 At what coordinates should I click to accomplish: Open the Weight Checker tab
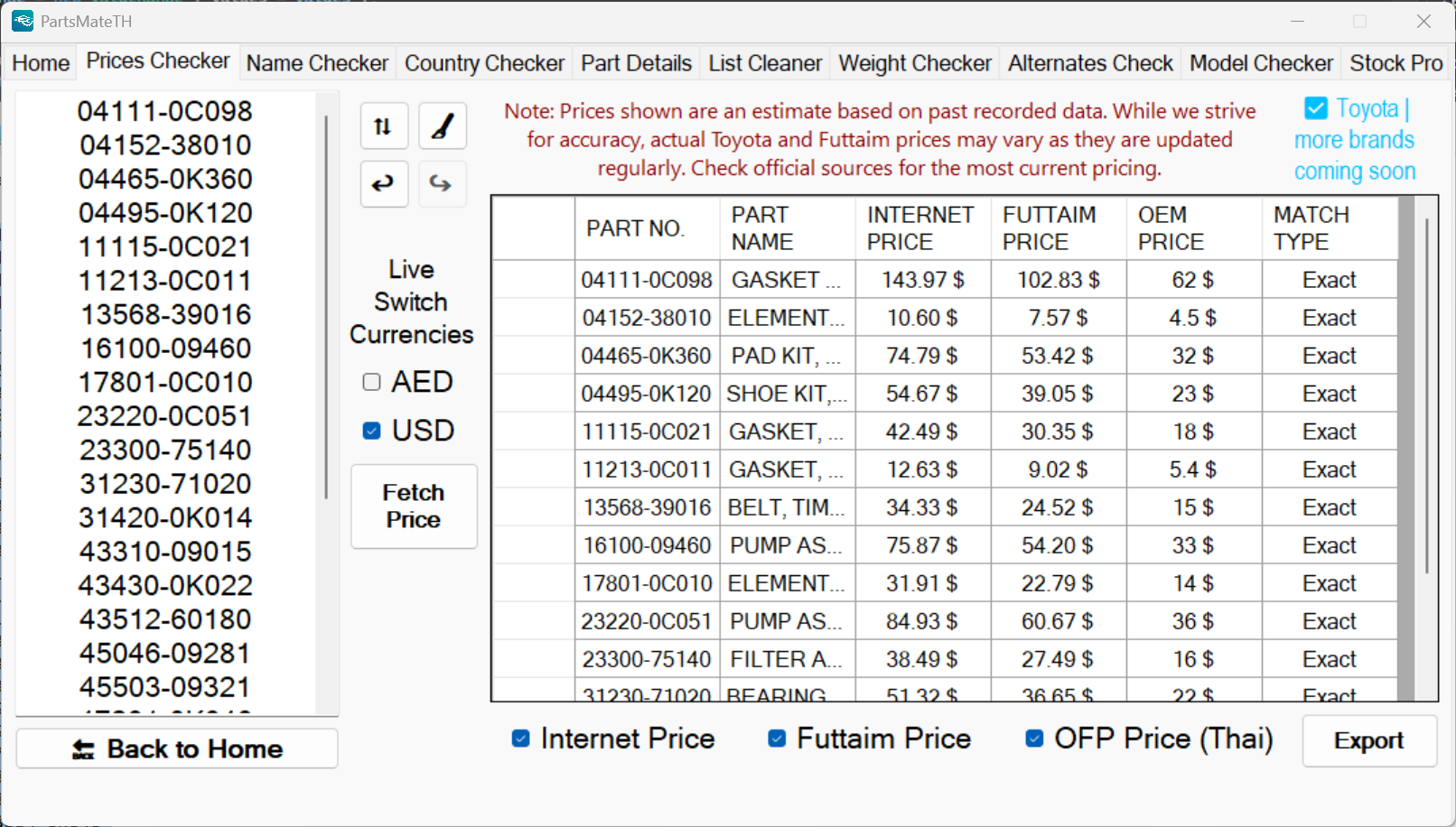(x=914, y=63)
